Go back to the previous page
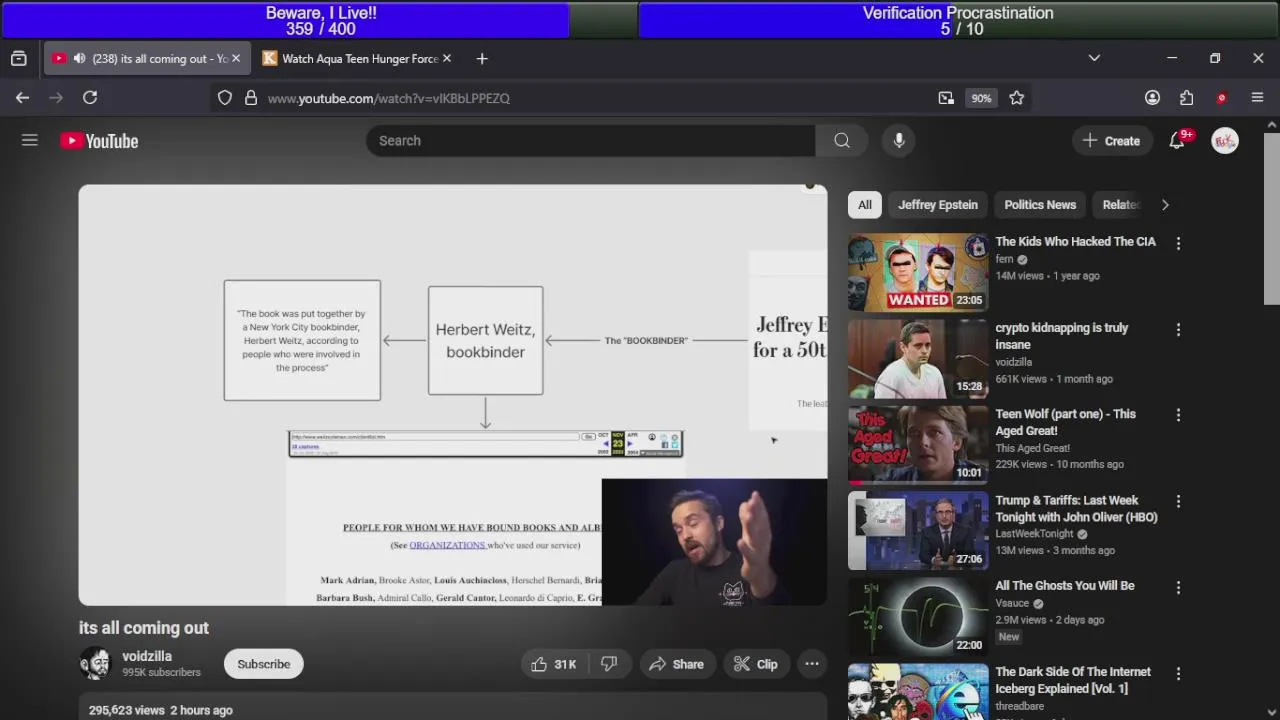Viewport: 1280px width, 720px height. point(22,98)
